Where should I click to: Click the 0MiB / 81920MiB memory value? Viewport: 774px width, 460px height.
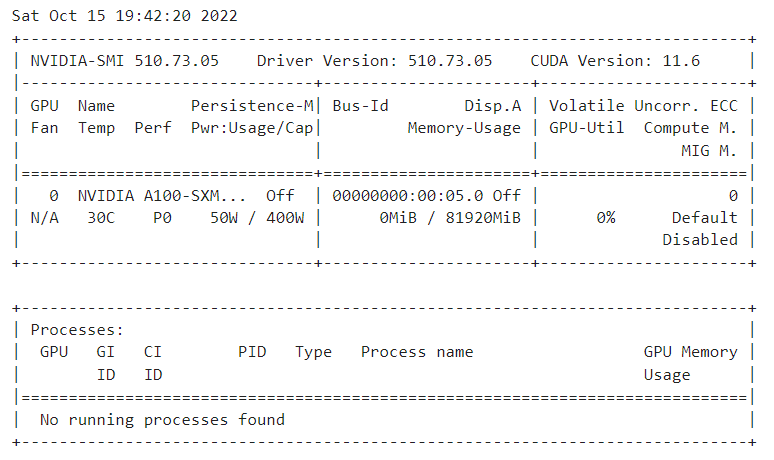click(450, 217)
